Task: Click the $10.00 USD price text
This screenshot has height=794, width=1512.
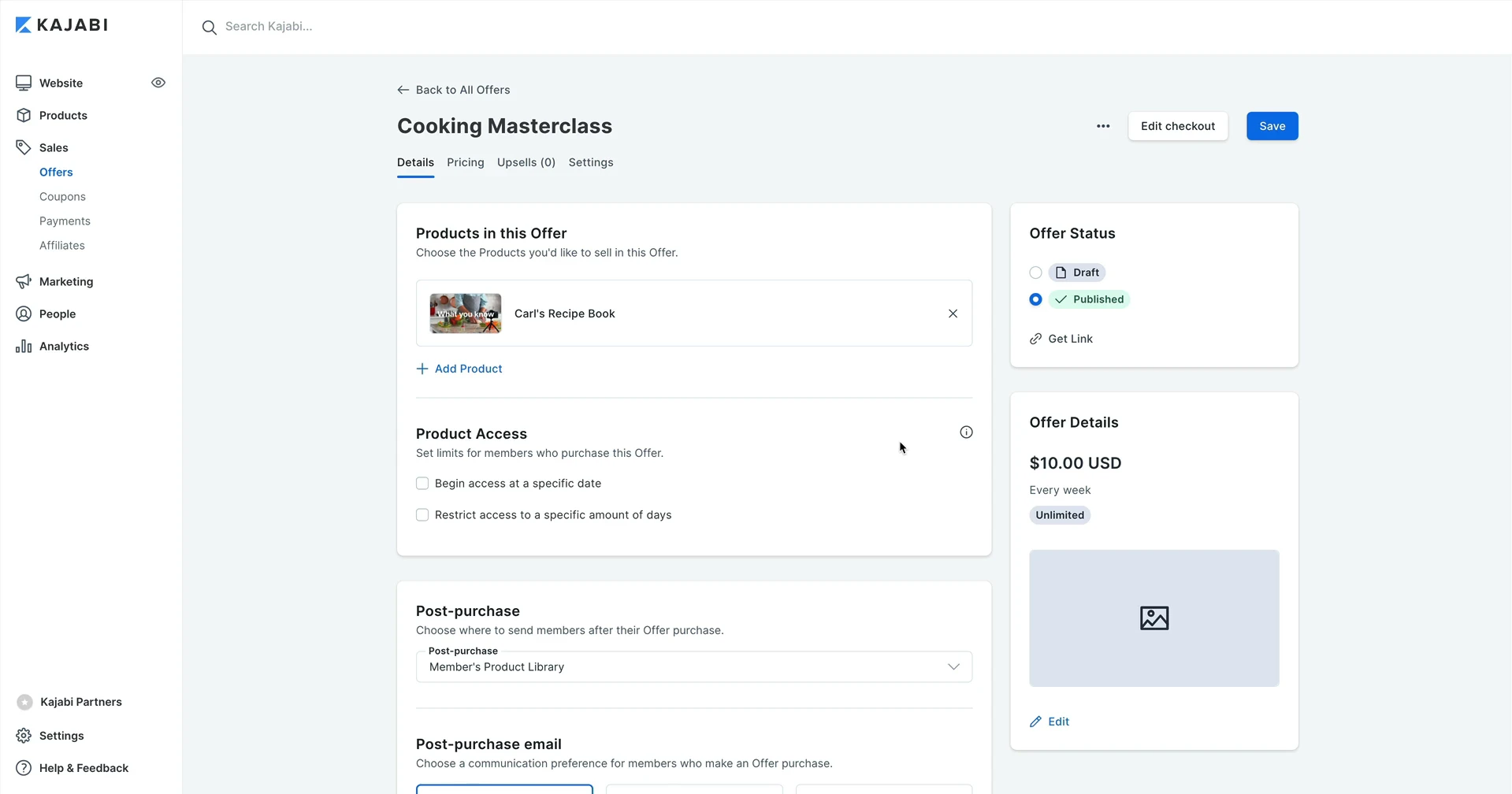Action: (1075, 463)
